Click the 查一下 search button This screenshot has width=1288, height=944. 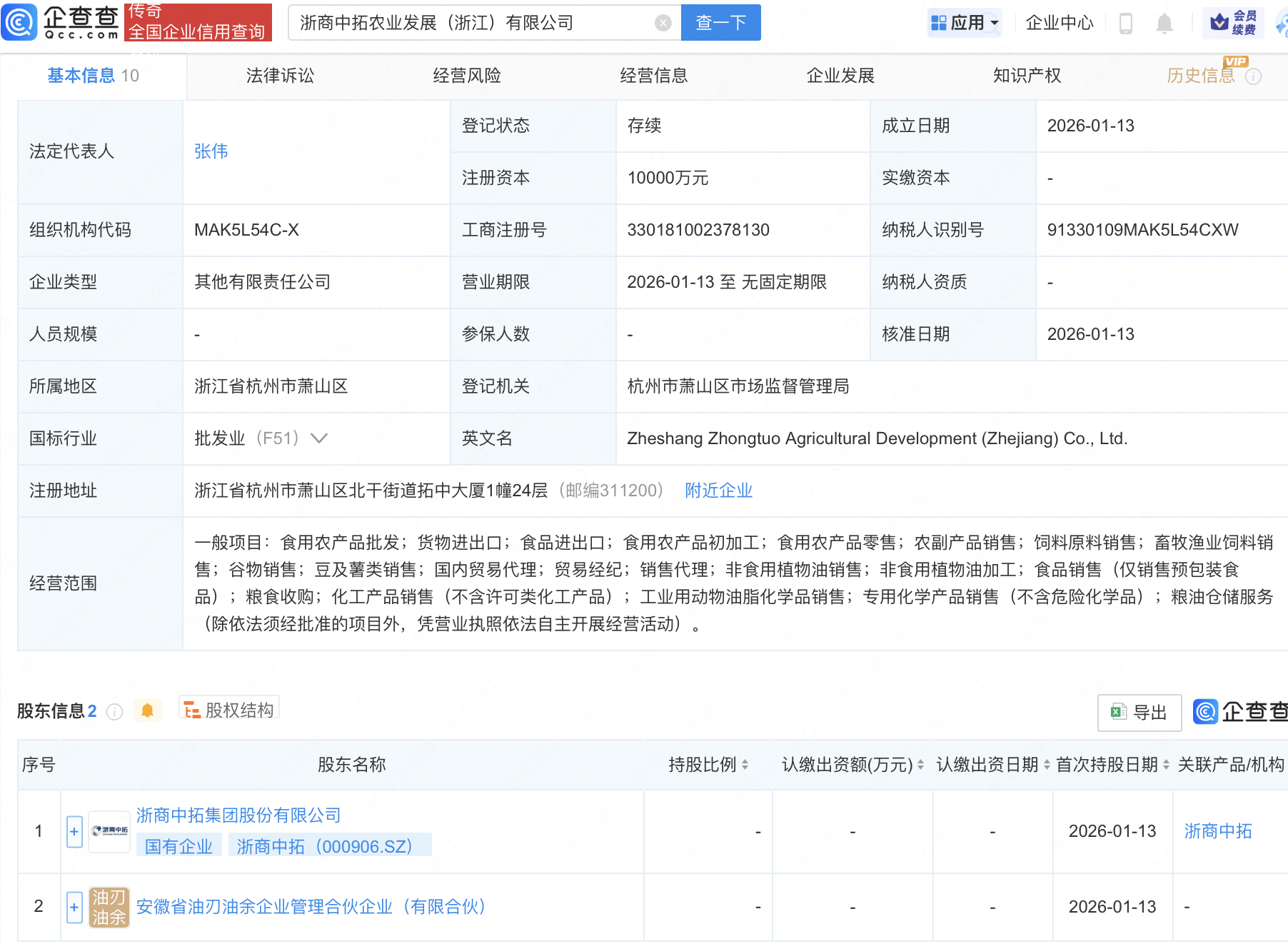pos(720,23)
